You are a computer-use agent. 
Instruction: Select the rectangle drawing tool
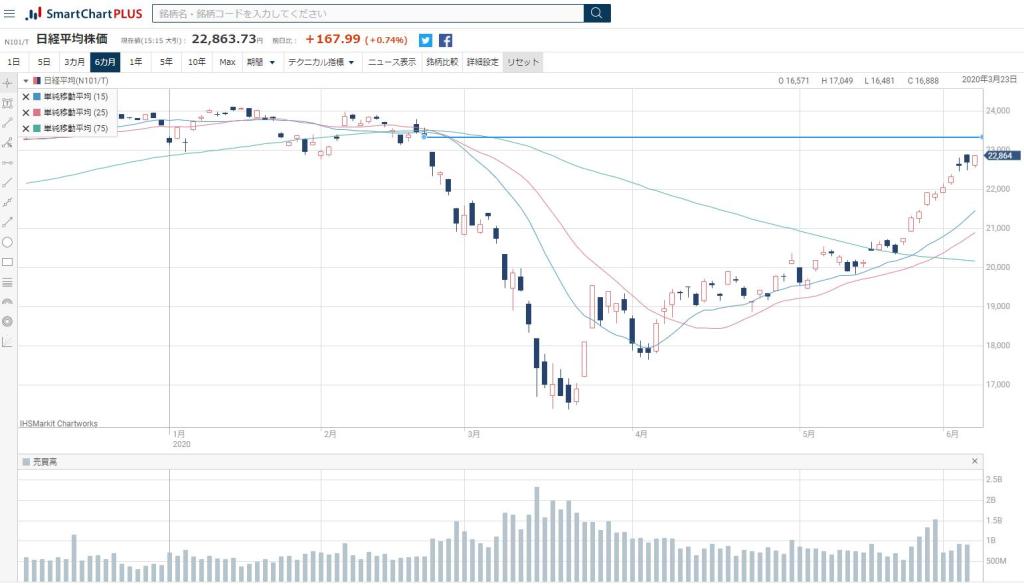7,262
